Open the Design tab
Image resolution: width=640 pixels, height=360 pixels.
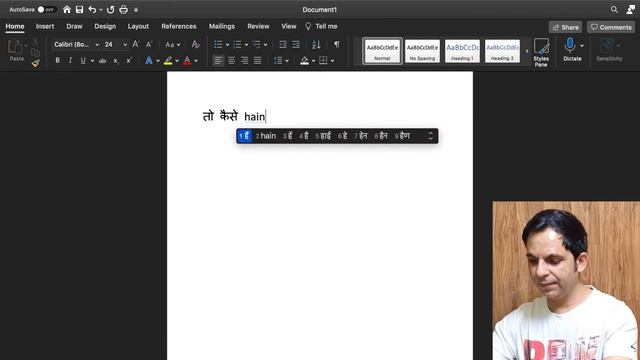(x=105, y=26)
